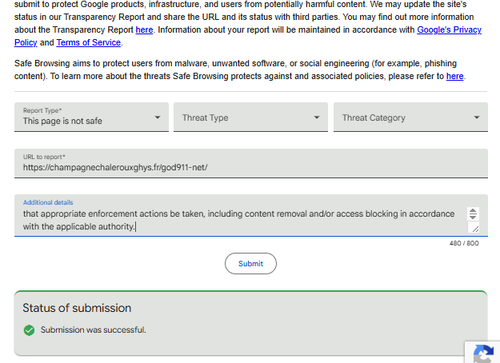Image resolution: width=500 pixels, height=363 pixels.
Task: Open the Report Type dropdown
Action: click(91, 117)
